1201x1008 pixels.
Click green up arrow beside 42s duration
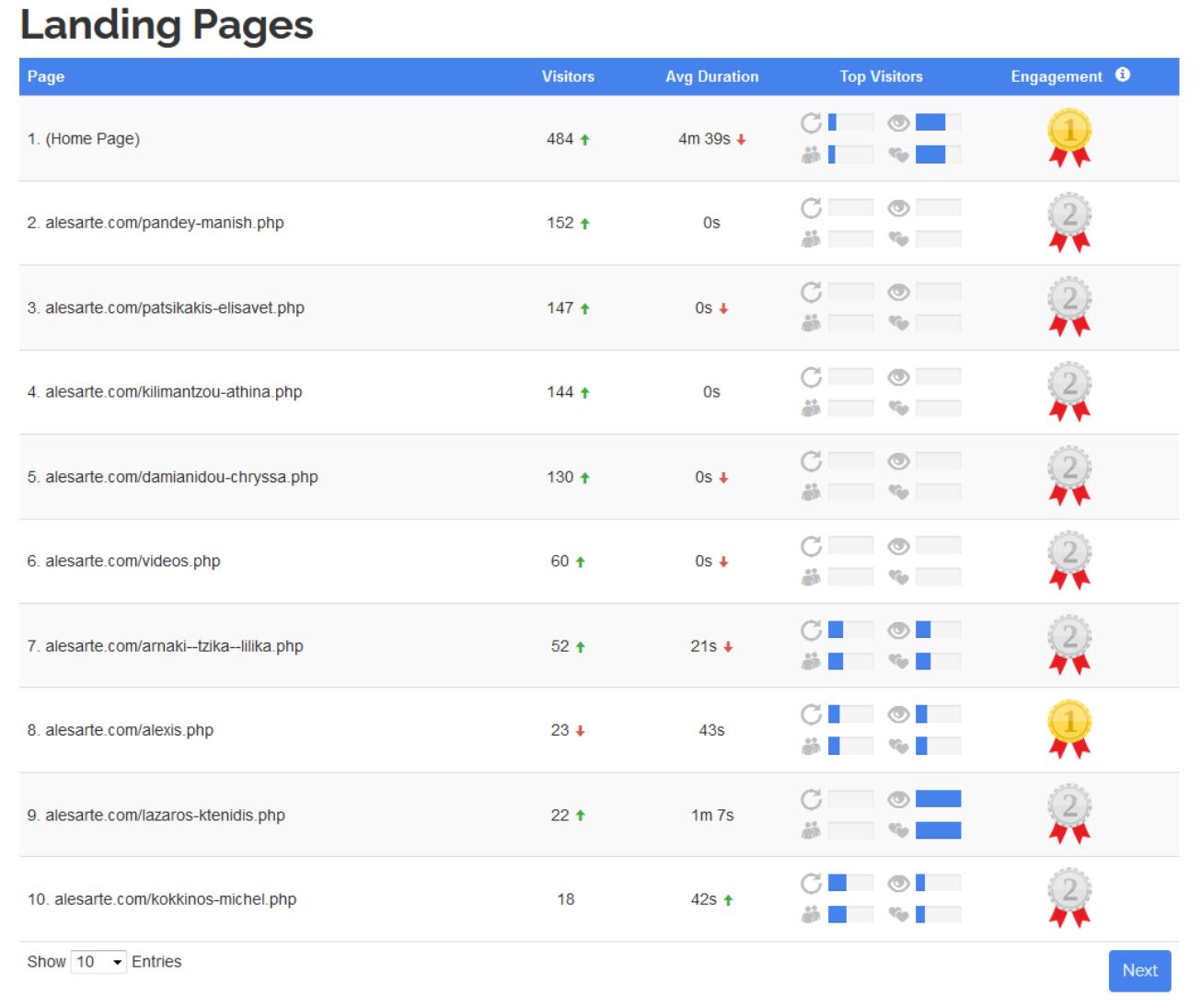click(728, 900)
